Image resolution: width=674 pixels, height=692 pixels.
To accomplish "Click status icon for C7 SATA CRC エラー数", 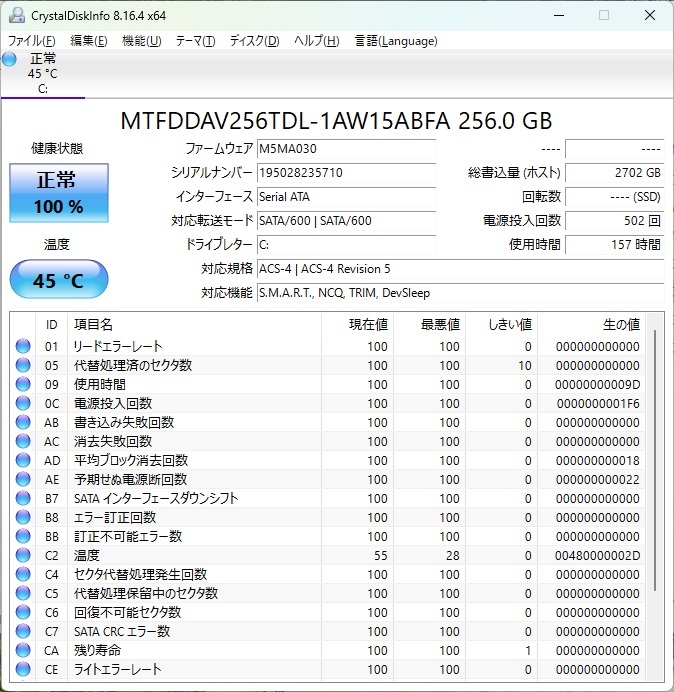I will point(23,631).
